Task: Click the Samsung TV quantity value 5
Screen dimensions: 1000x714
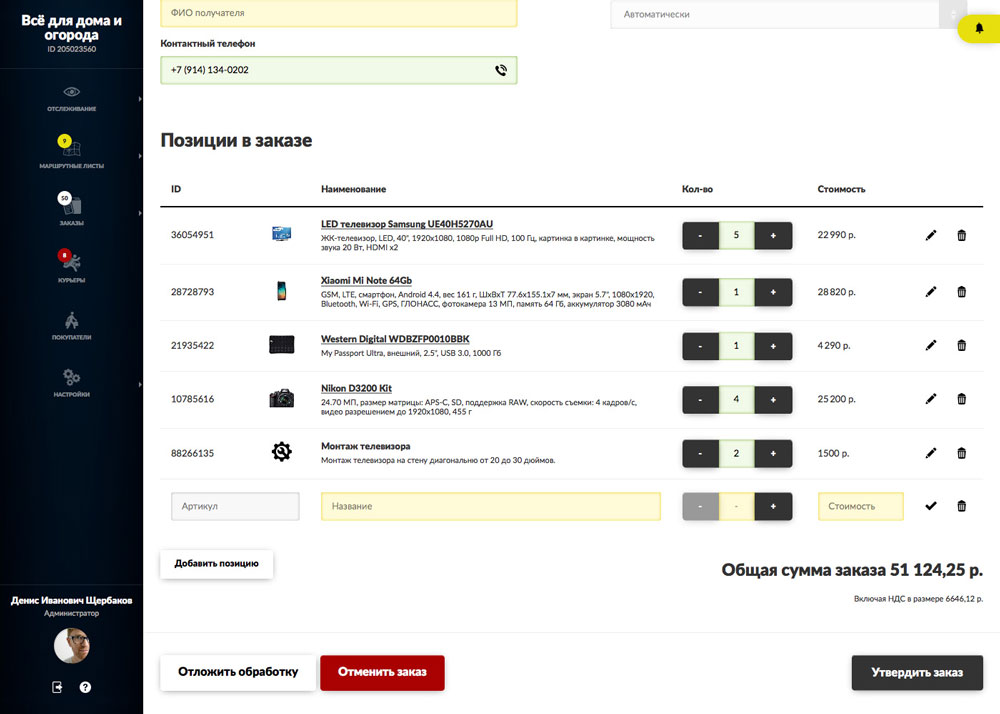Action: coord(736,235)
